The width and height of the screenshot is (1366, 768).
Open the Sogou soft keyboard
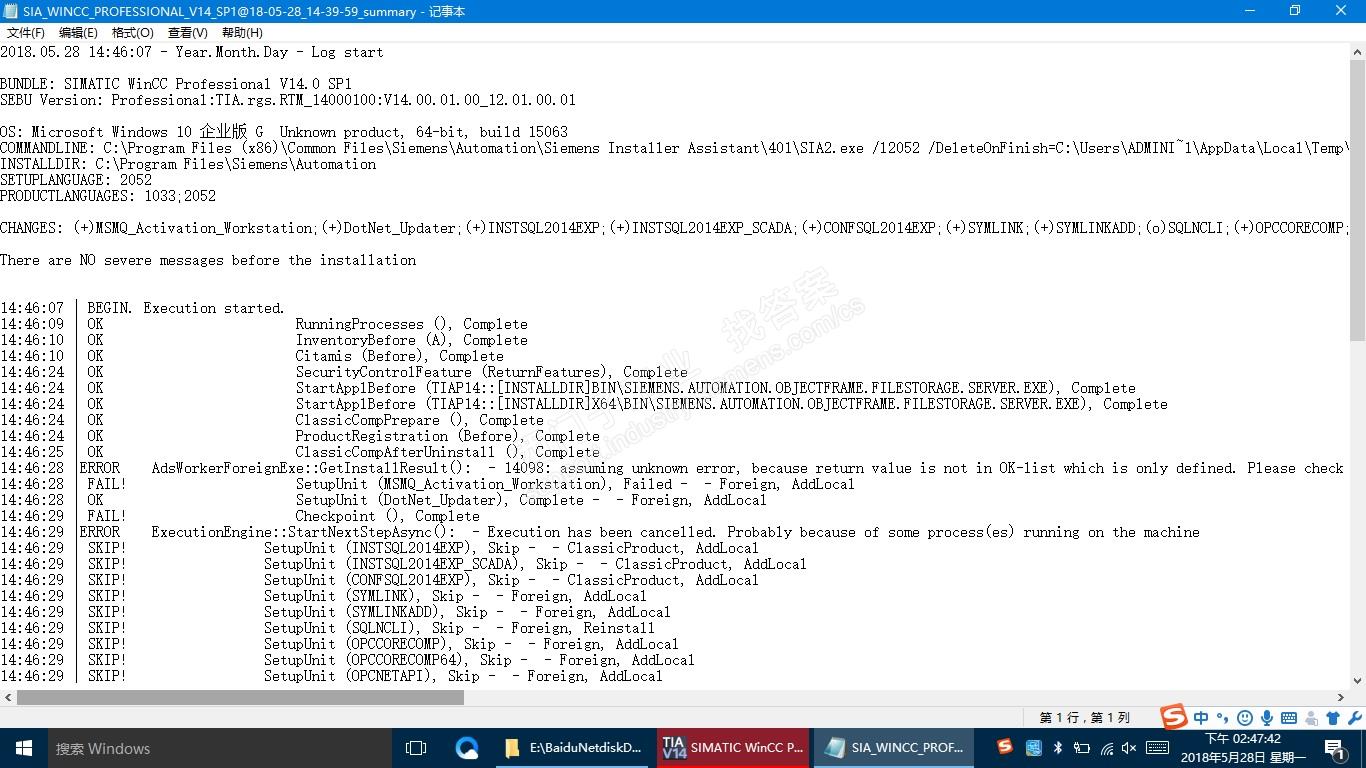click(1289, 717)
